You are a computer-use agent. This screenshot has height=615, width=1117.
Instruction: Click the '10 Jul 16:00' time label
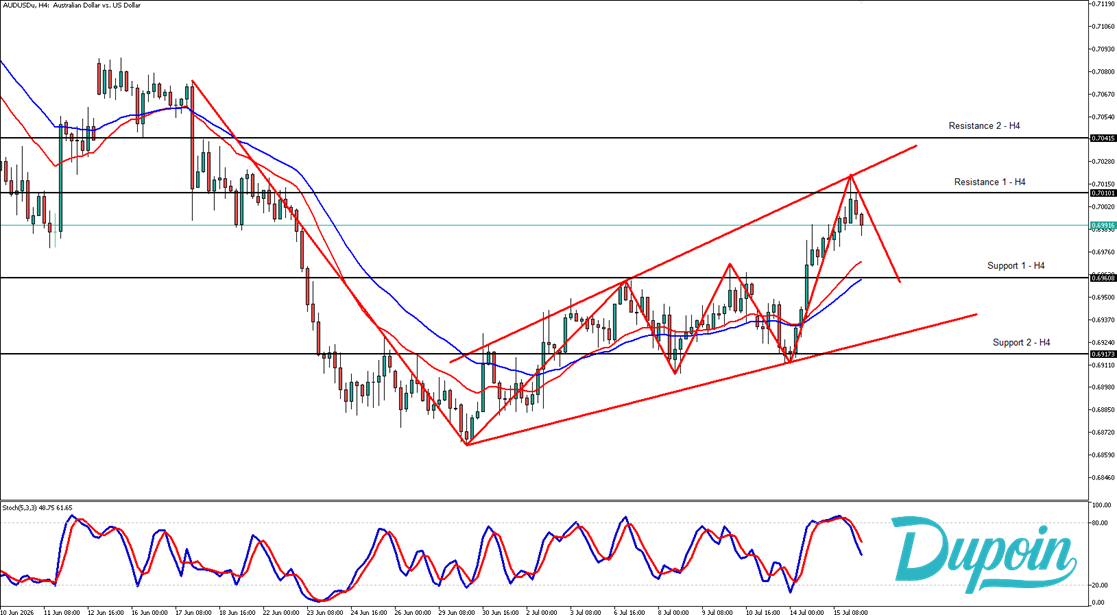tap(764, 611)
